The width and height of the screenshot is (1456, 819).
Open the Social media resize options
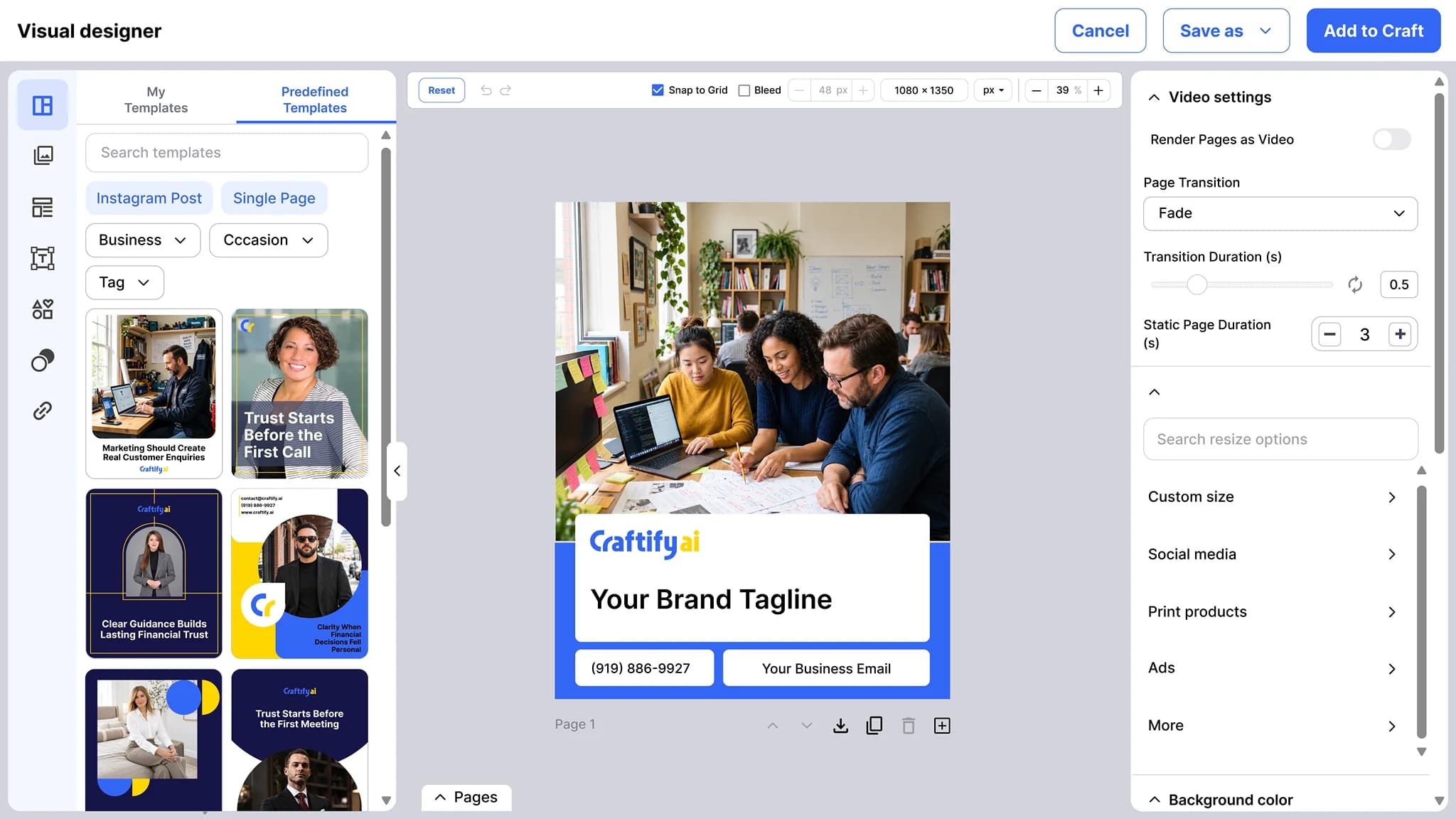tap(1273, 554)
